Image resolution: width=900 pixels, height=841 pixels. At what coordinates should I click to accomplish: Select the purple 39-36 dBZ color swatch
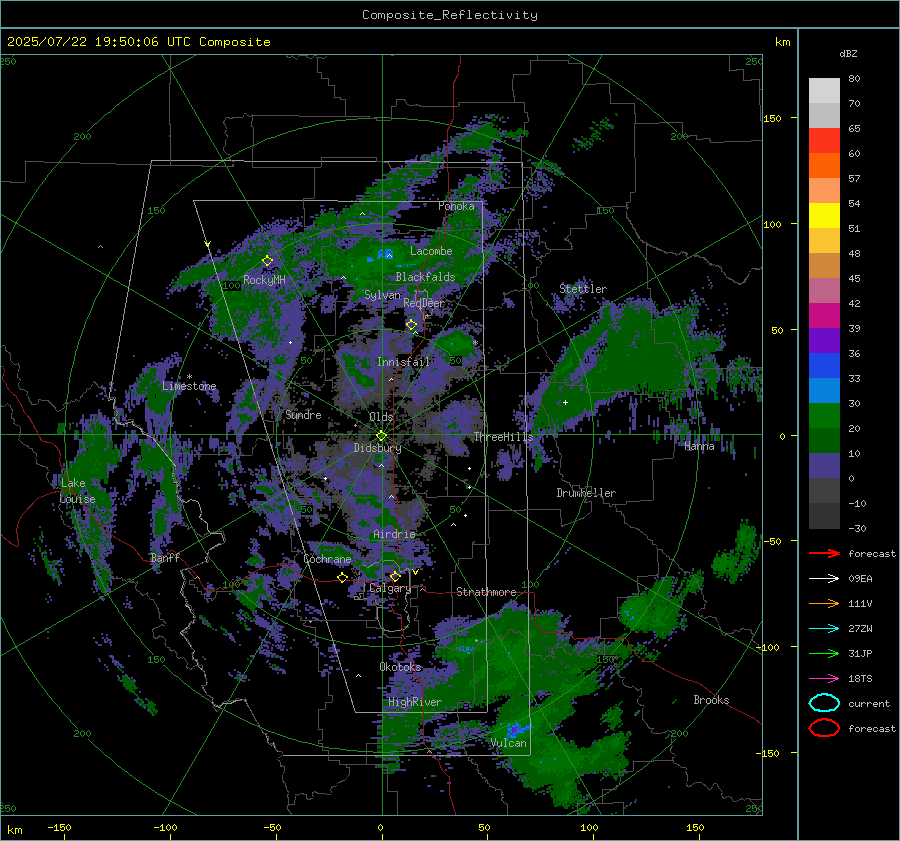(824, 341)
